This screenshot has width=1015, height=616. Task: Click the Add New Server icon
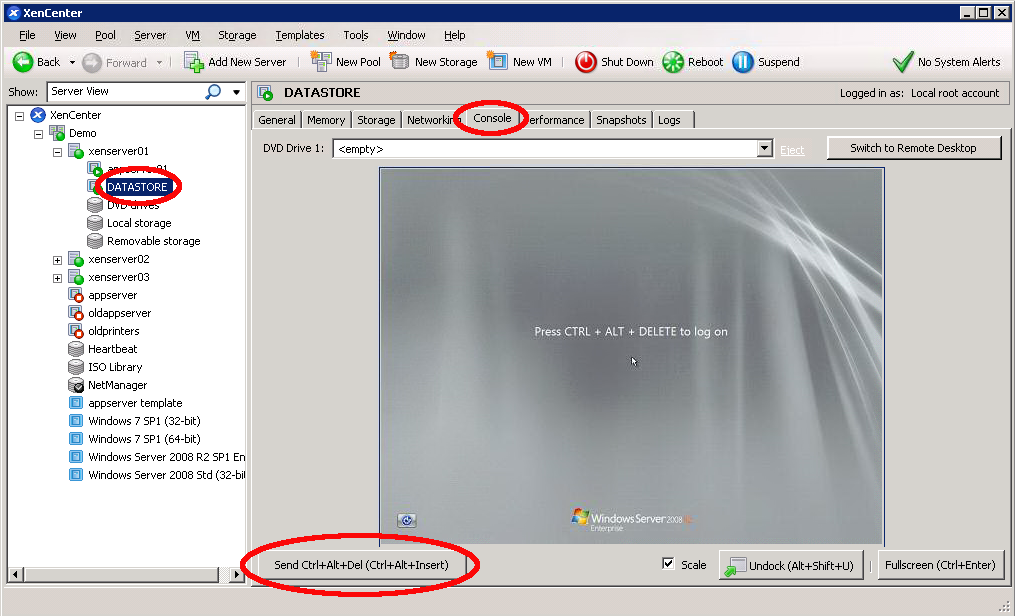[x=194, y=62]
